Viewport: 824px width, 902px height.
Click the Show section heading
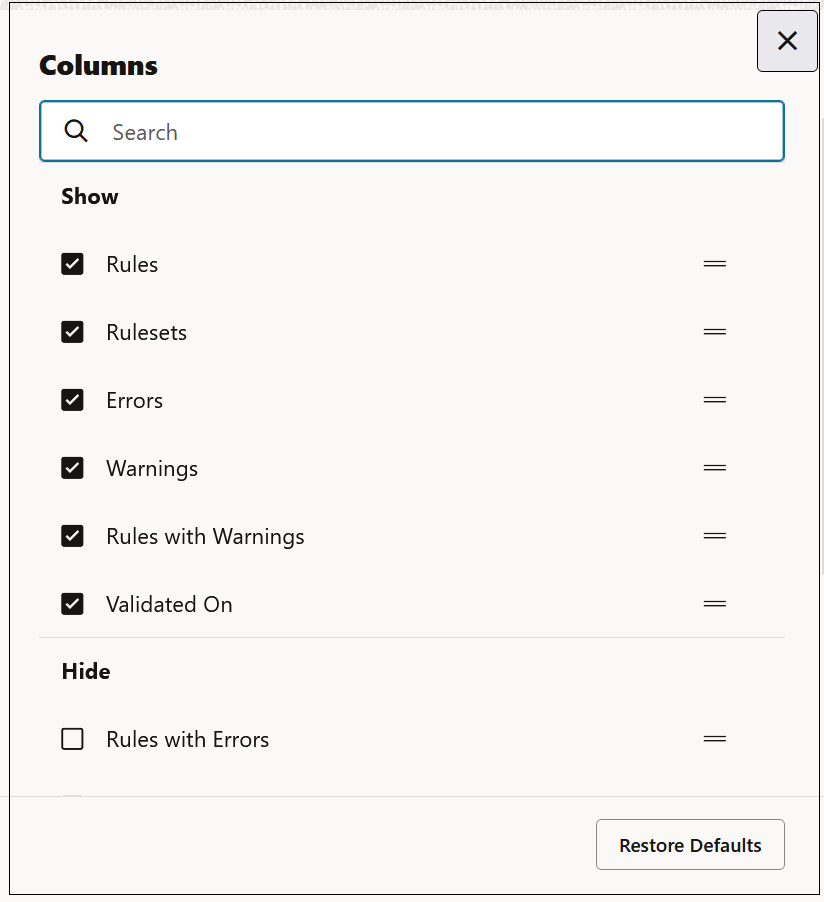89,196
